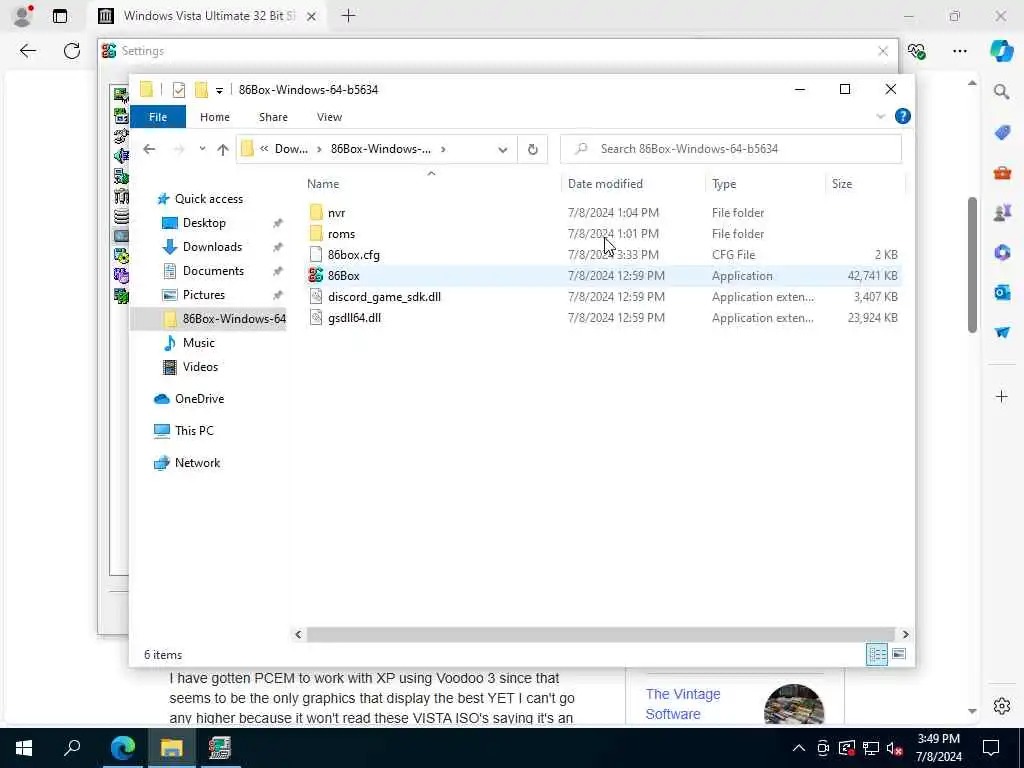
Task: Select Network in navigation pane
Action: 197,463
